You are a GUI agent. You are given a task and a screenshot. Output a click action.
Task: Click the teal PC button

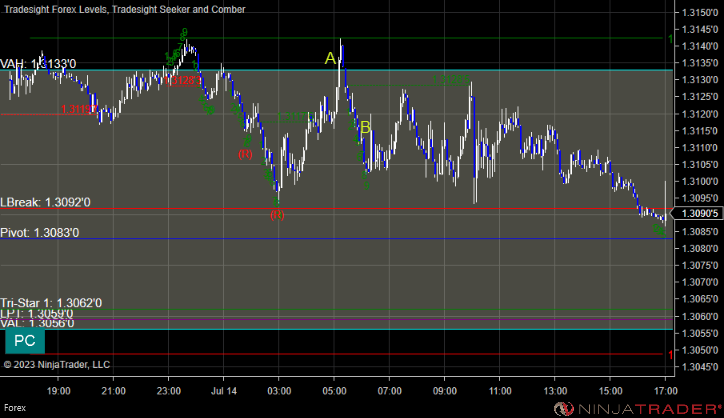coord(25,341)
